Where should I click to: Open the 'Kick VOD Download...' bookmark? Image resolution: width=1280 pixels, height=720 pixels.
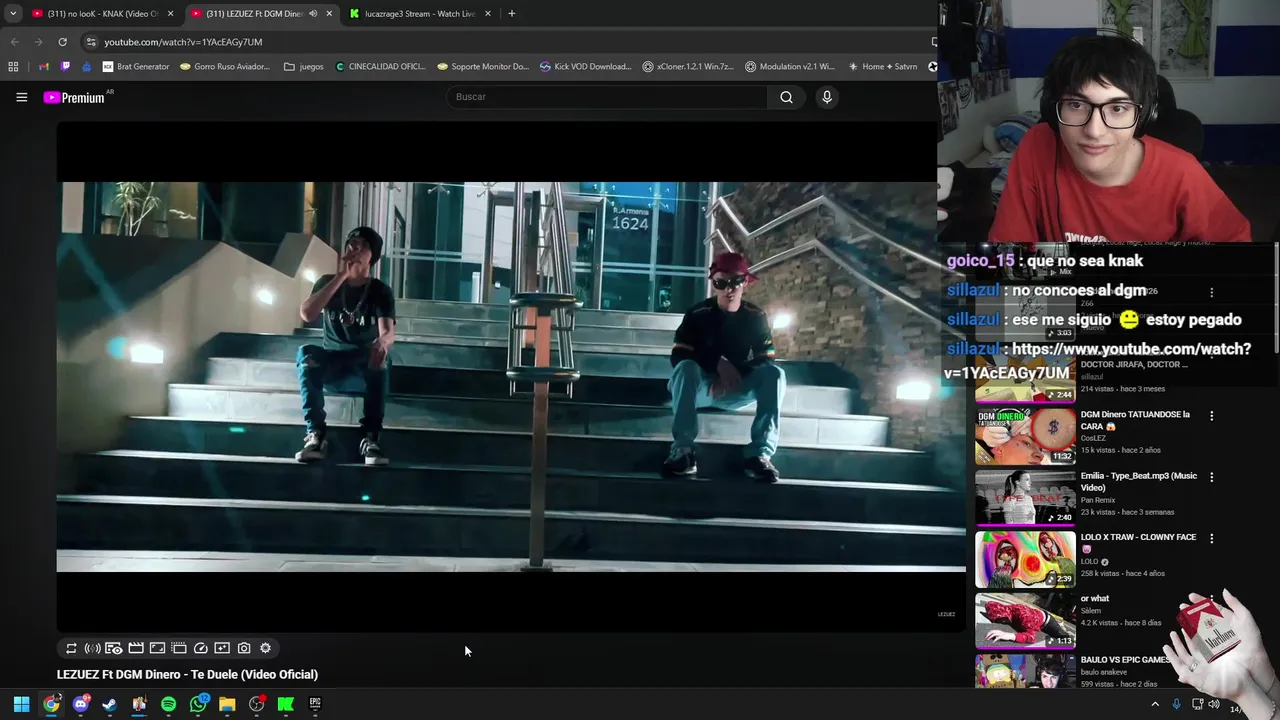585,67
